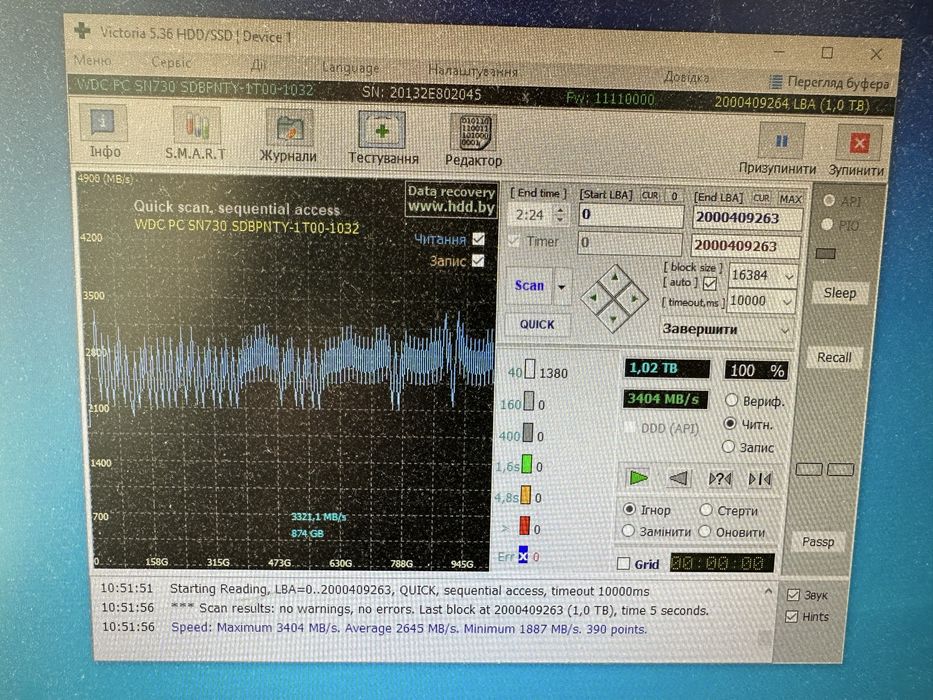
Task: Pause the scan with Призупинити
Action: 778,149
